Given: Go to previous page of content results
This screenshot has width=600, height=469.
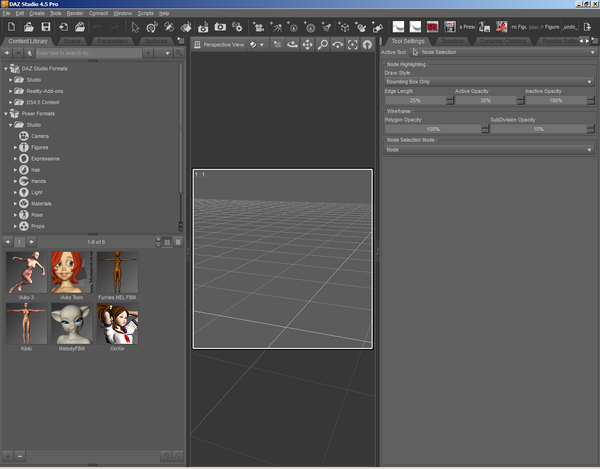Looking at the screenshot, I should (x=8, y=242).
